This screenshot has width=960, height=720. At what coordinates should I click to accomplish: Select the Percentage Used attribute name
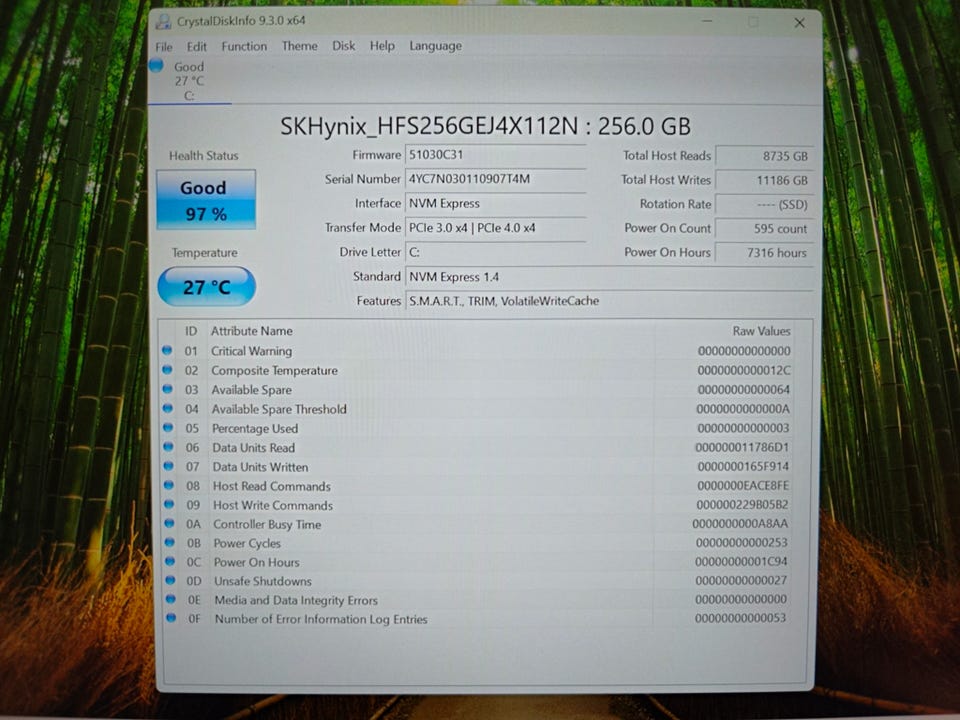click(x=255, y=429)
